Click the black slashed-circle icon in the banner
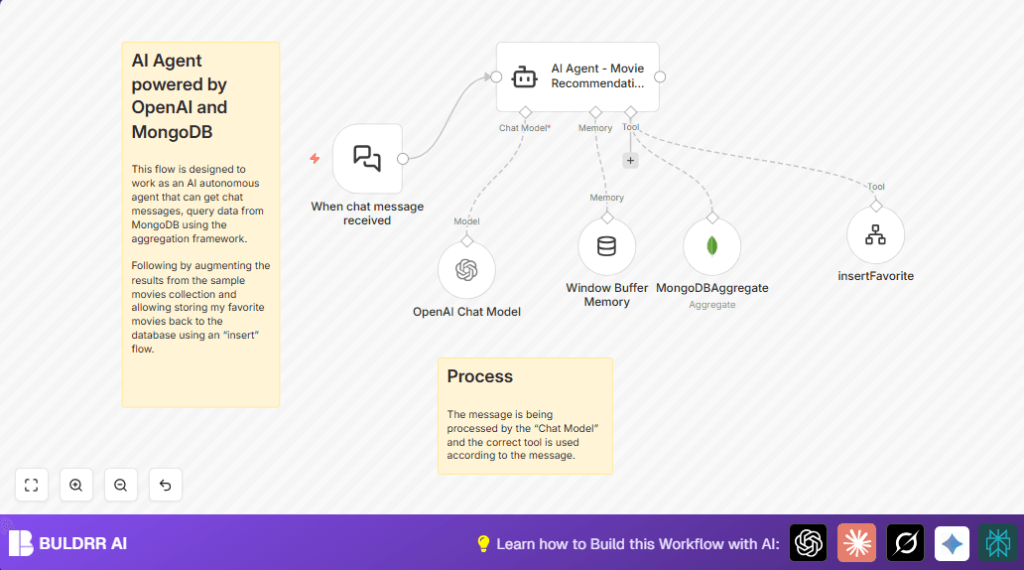Screen dimensions: 1024x570 tap(905, 543)
